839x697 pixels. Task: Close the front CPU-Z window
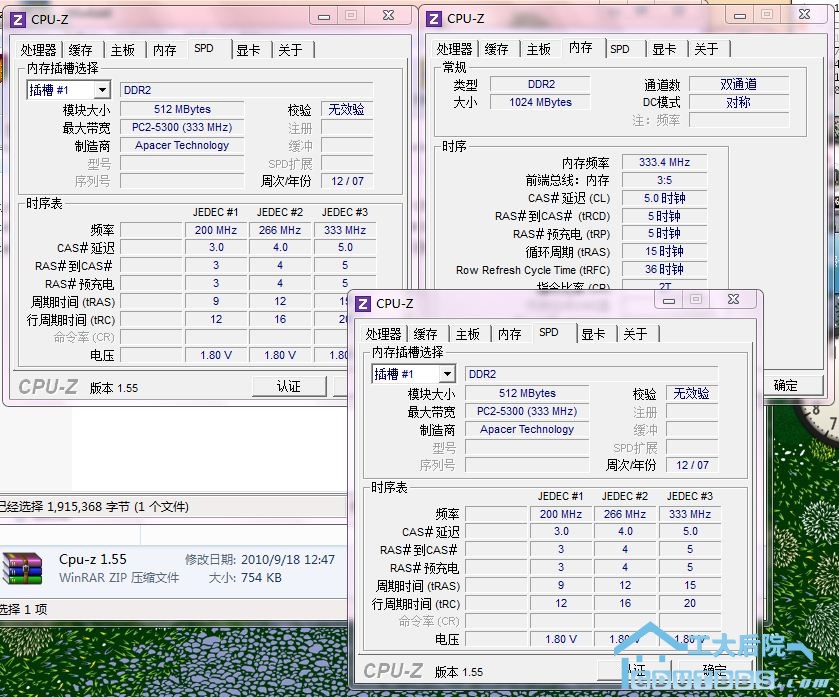tap(734, 300)
